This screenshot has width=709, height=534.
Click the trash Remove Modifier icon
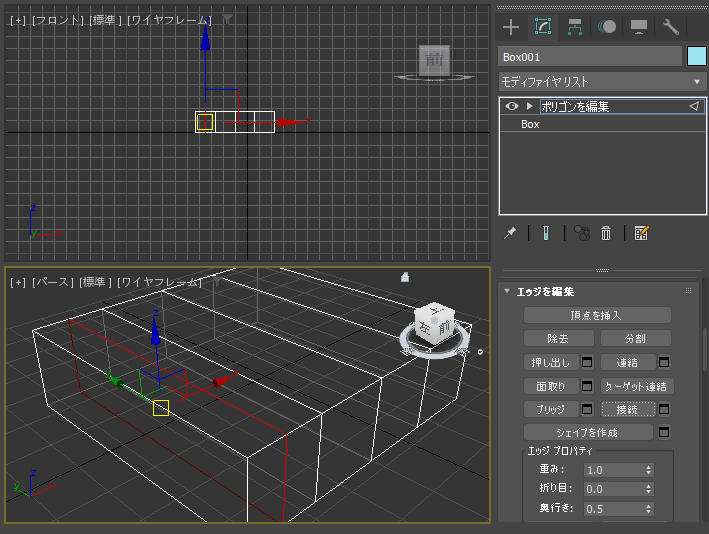pos(606,233)
